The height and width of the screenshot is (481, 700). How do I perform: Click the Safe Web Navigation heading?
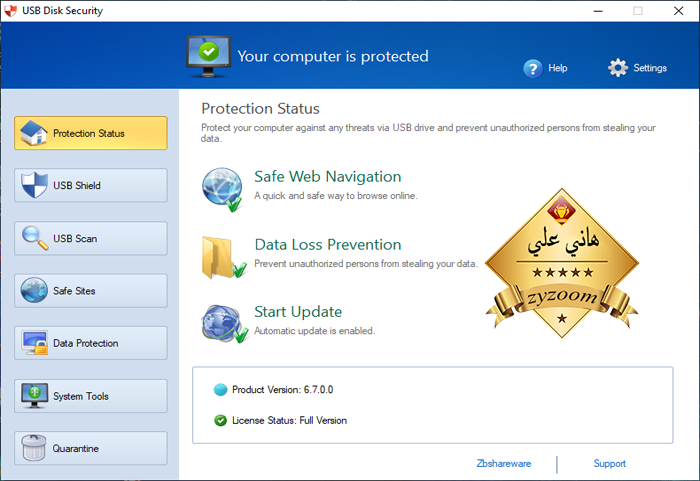[x=328, y=176]
